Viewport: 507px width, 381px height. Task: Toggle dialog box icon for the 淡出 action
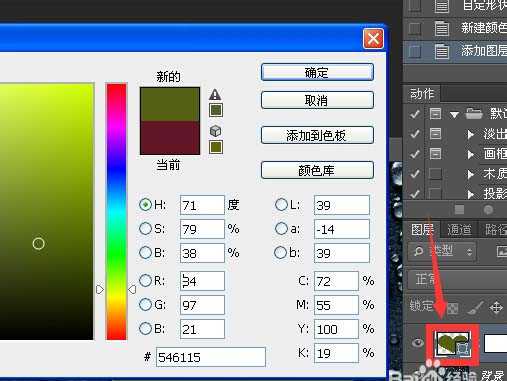[435, 134]
